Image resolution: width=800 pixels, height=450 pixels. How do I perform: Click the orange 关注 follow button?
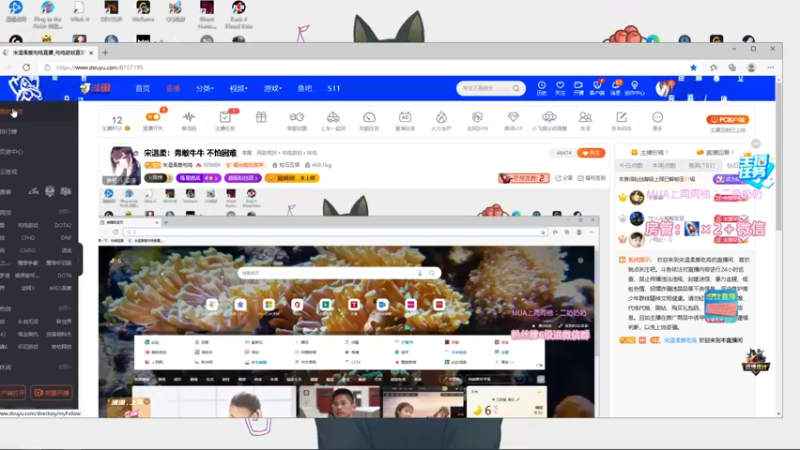coord(591,153)
